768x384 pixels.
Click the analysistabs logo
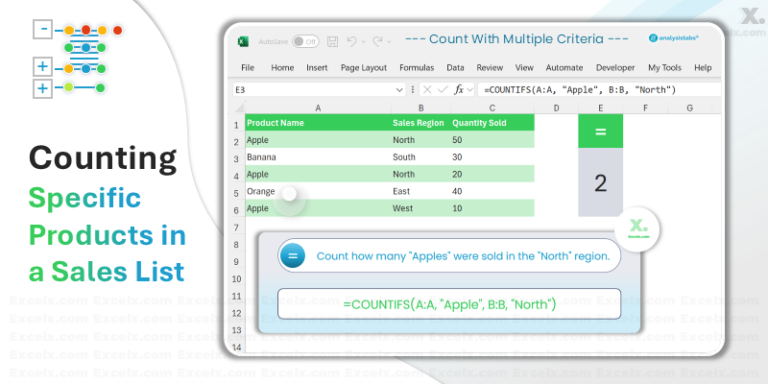(x=674, y=38)
